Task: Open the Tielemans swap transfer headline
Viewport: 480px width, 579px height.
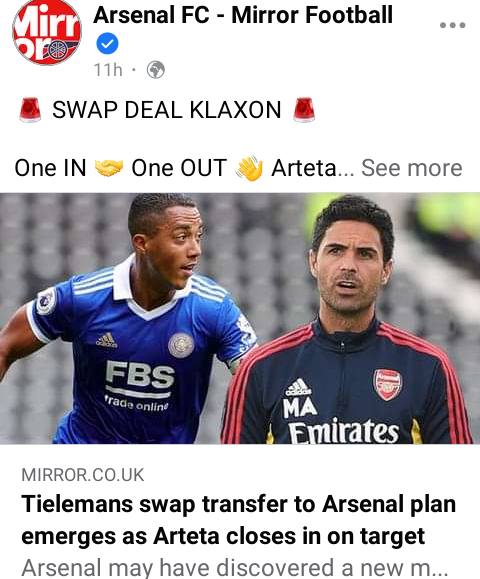Action: point(239,520)
